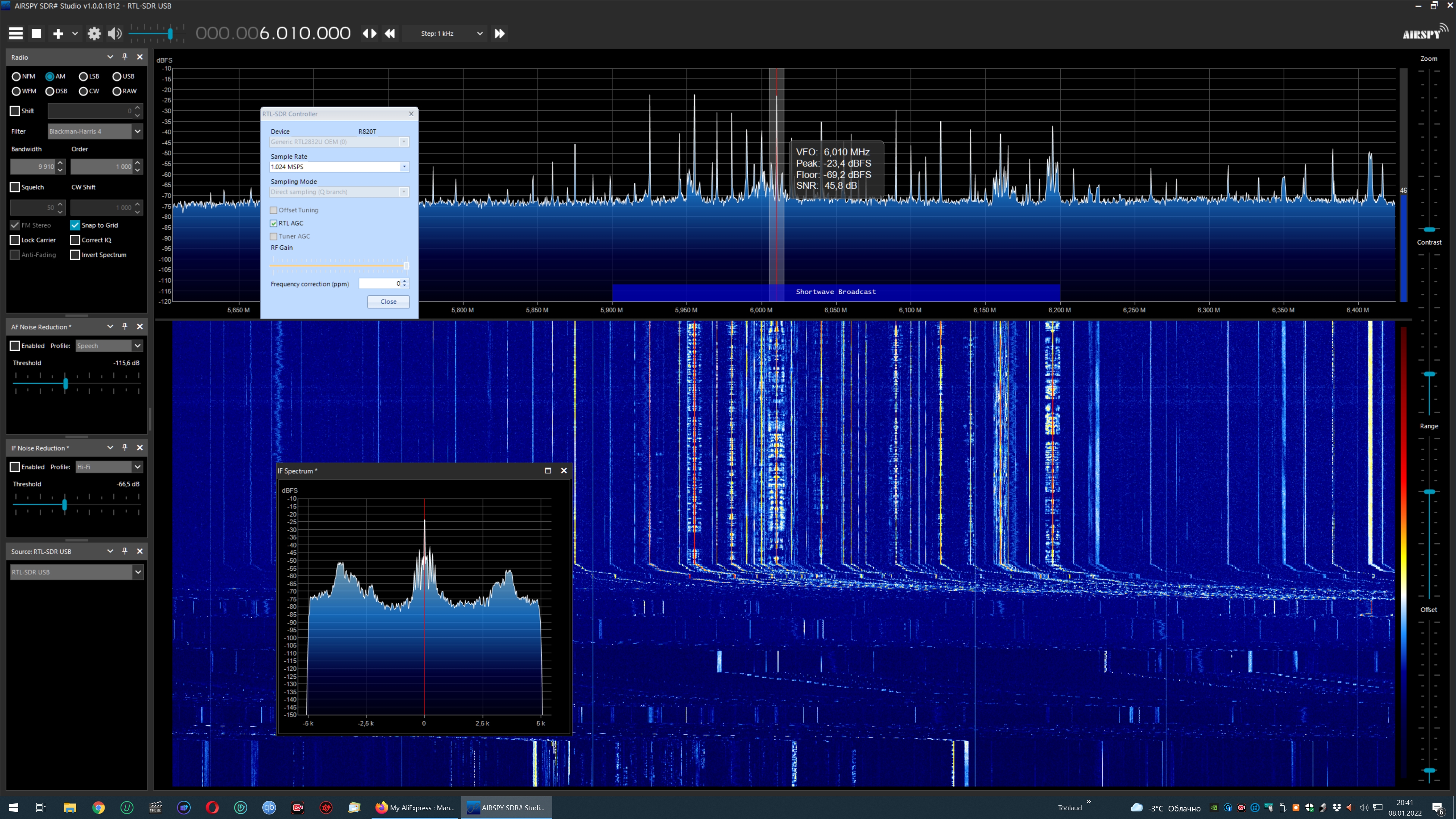Close the IF Spectrum window

tap(563, 470)
